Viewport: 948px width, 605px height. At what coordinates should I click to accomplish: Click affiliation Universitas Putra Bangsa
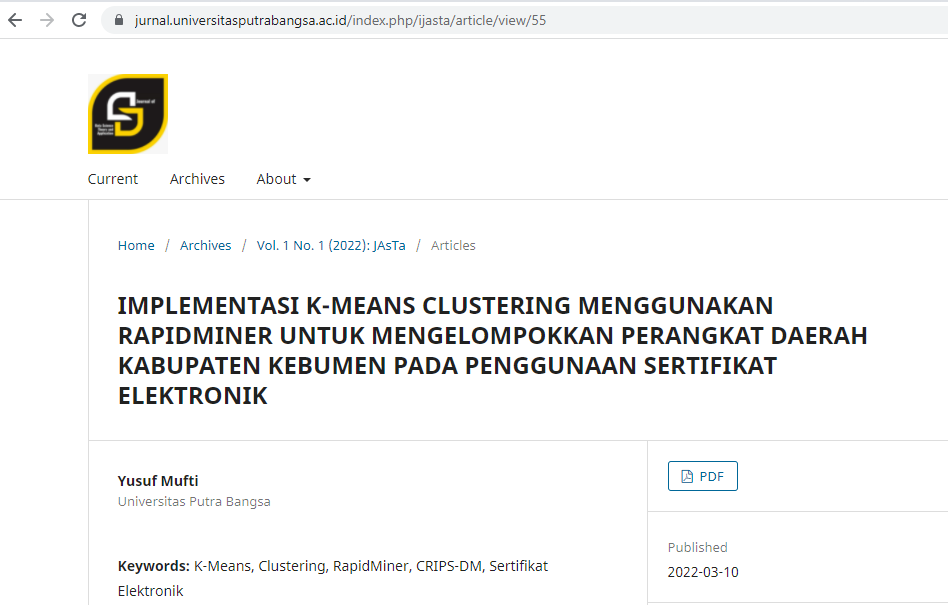(x=194, y=502)
